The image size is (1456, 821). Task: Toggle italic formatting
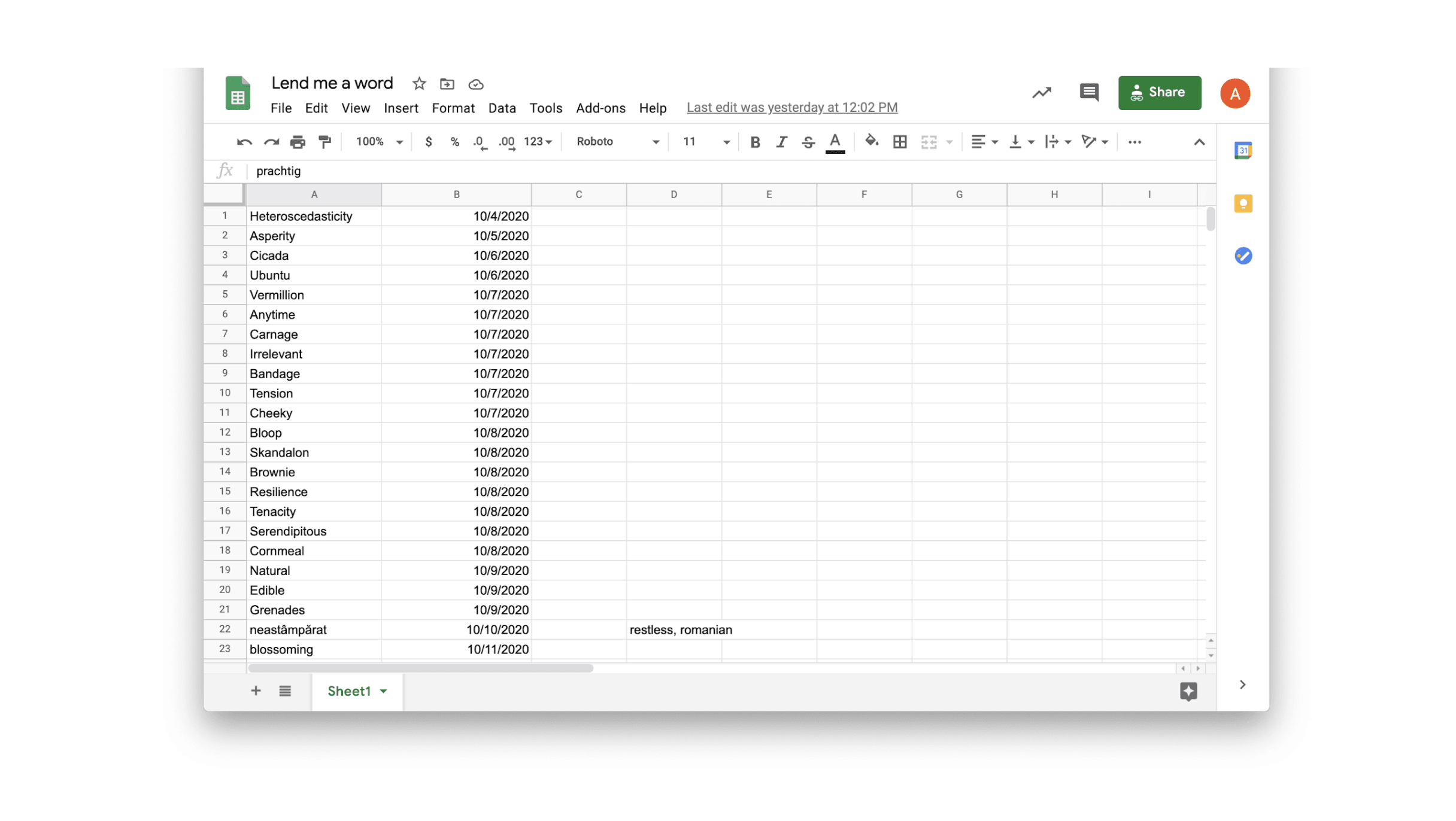pos(781,142)
